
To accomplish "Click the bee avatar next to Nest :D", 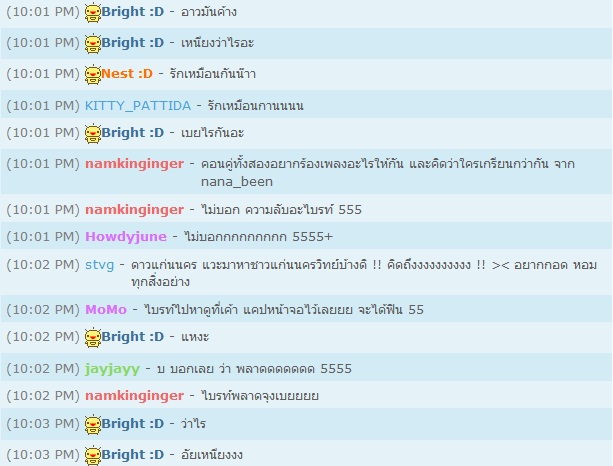I will coord(93,74).
